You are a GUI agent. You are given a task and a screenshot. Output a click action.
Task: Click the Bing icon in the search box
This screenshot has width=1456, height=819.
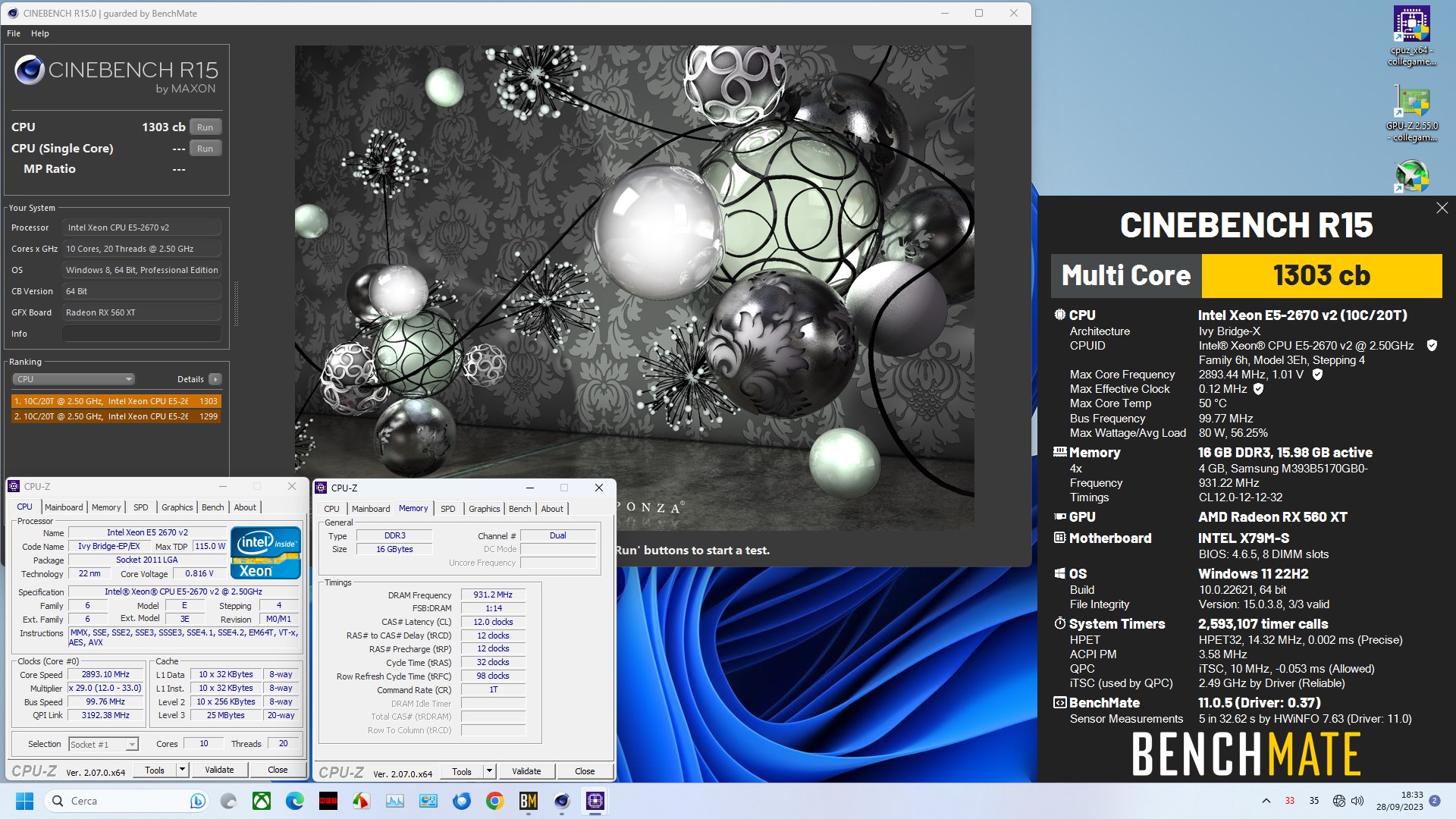[197, 801]
